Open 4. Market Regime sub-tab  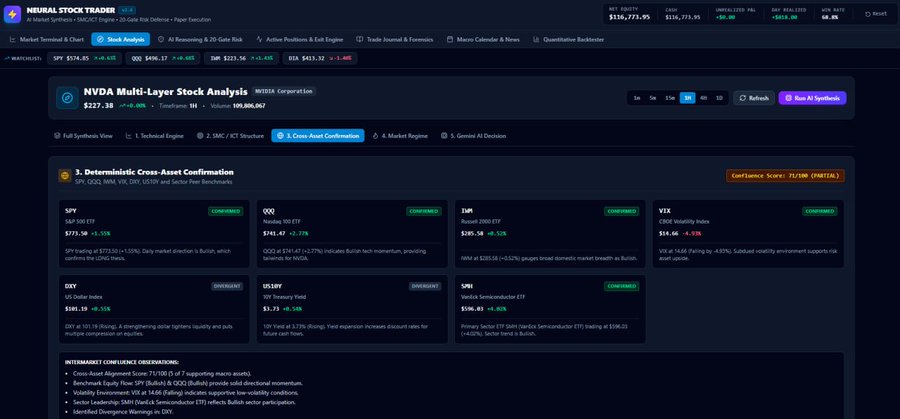click(400, 136)
